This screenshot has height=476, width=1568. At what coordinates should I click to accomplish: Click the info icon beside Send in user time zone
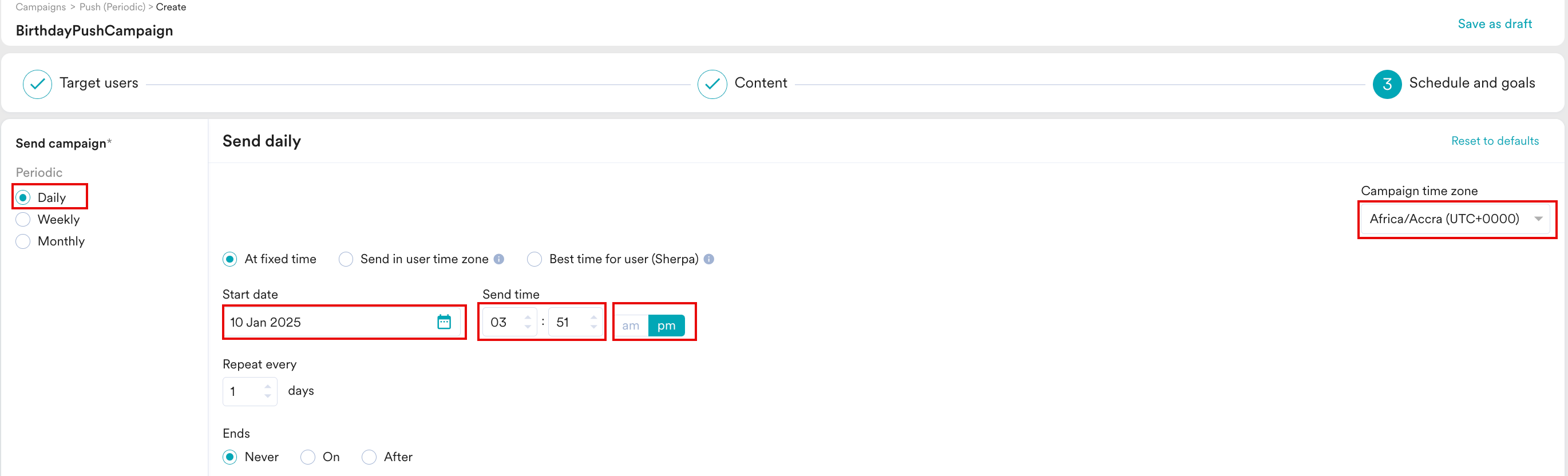498,259
